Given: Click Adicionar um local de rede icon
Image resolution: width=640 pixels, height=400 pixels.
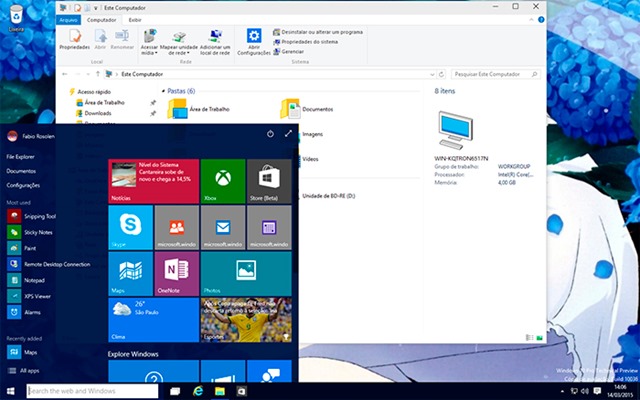Looking at the screenshot, I should click(x=215, y=42).
